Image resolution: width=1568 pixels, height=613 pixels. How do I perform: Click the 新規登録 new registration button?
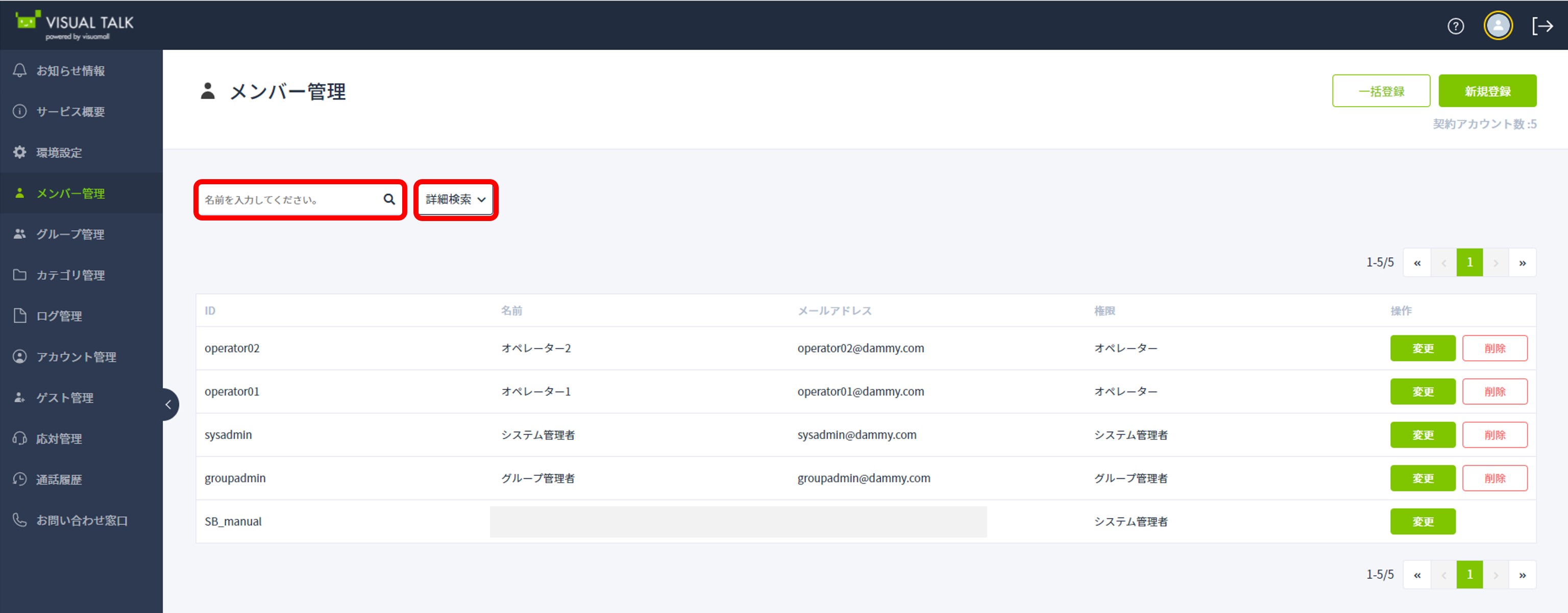pyautogui.click(x=1488, y=91)
